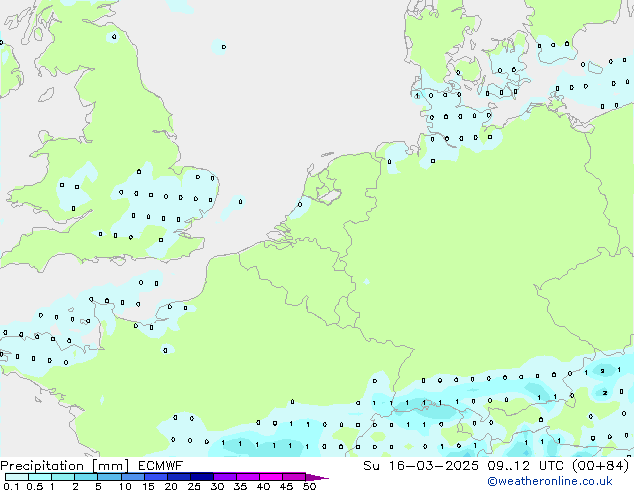Image resolution: width=634 pixels, height=490 pixels.
Task: Choose the 25–30 mm navy legend box
Action: pyautogui.click(x=202, y=477)
